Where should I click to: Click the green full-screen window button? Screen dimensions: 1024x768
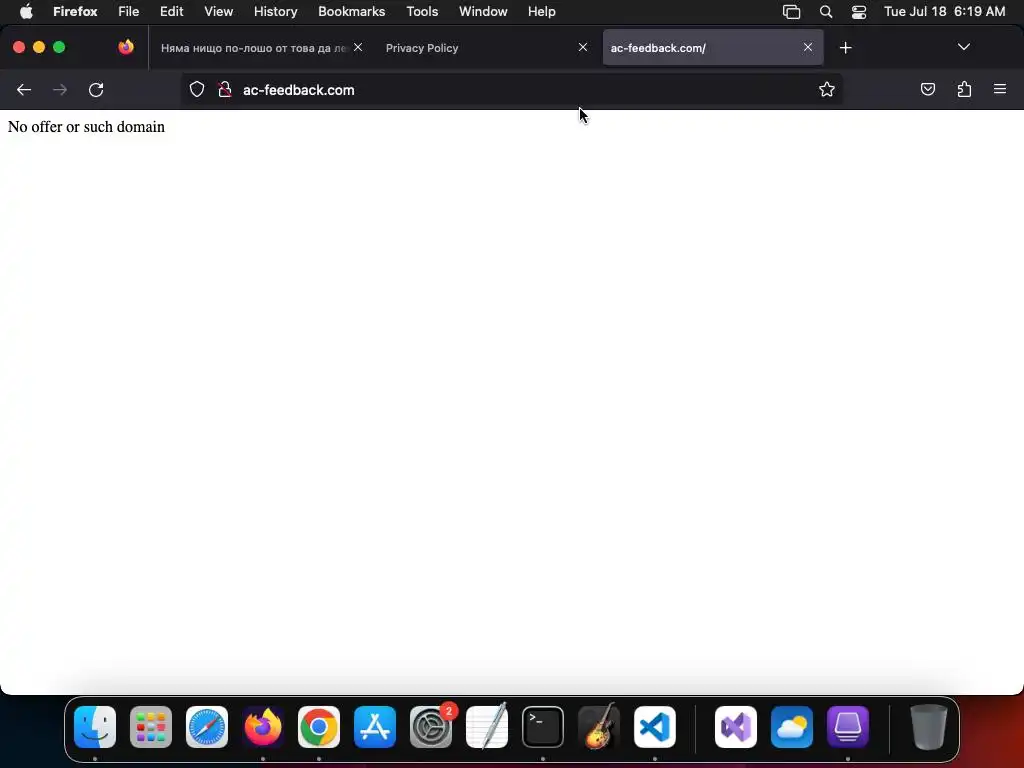coord(59,47)
